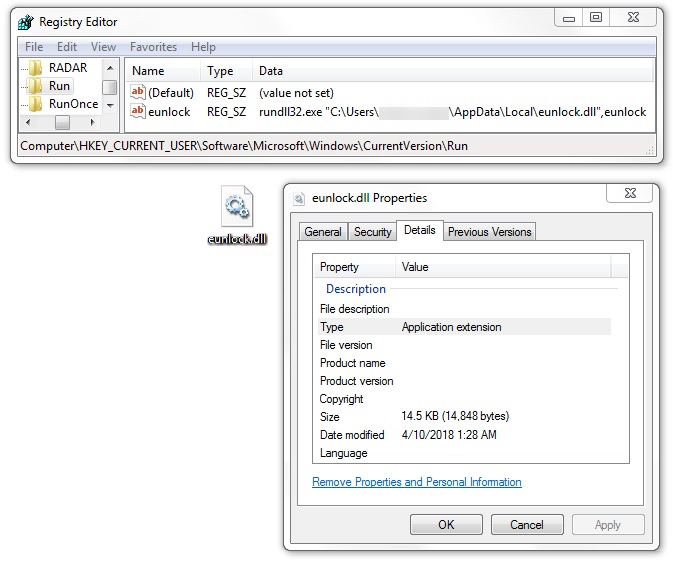Click the eunlock value string icon
The width and height of the screenshot is (673, 562).
tap(138, 112)
